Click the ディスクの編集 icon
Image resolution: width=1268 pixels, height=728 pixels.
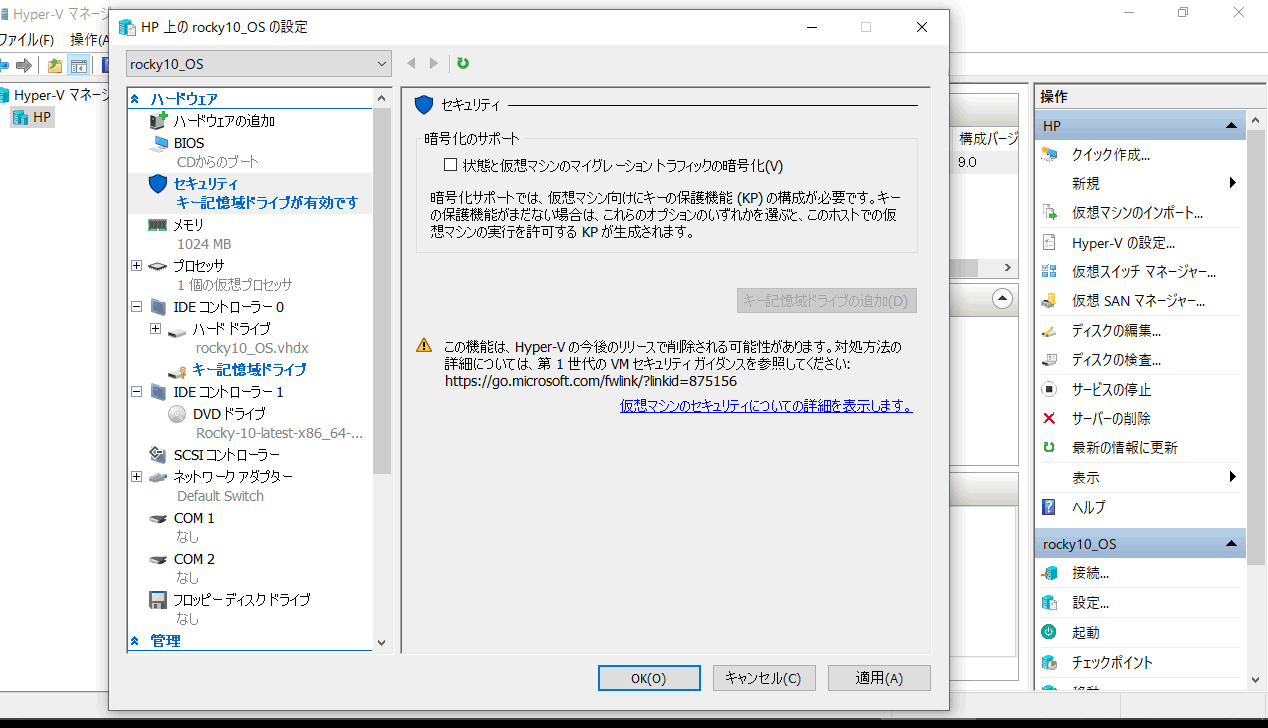(1049, 330)
